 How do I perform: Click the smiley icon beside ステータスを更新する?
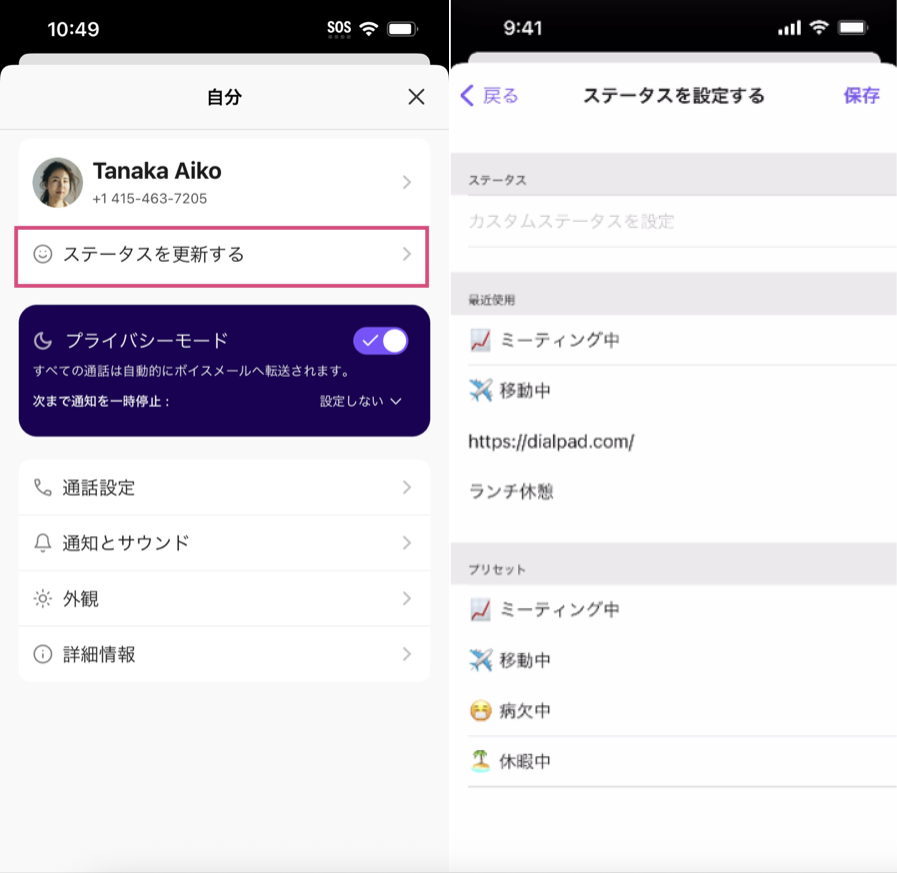pyautogui.click(x=42, y=255)
